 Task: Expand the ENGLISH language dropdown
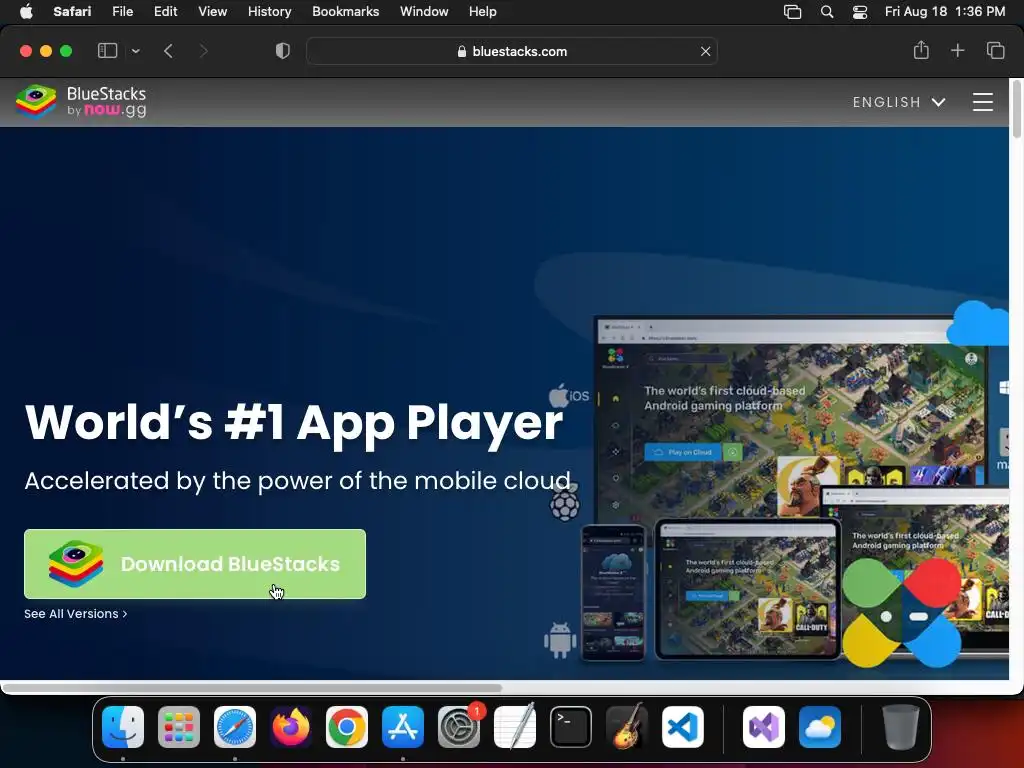click(x=899, y=102)
